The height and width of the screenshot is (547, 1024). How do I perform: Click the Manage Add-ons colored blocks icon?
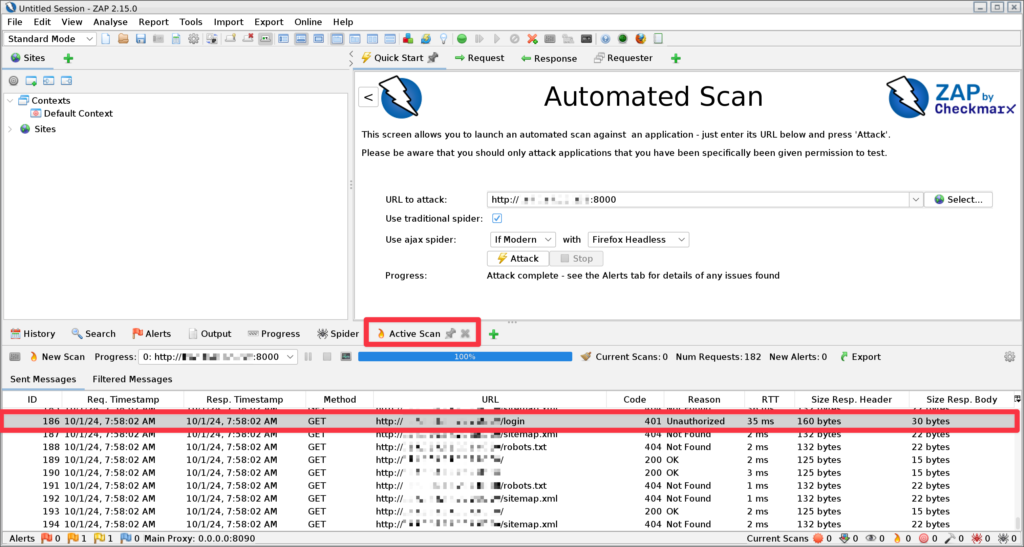(408, 39)
